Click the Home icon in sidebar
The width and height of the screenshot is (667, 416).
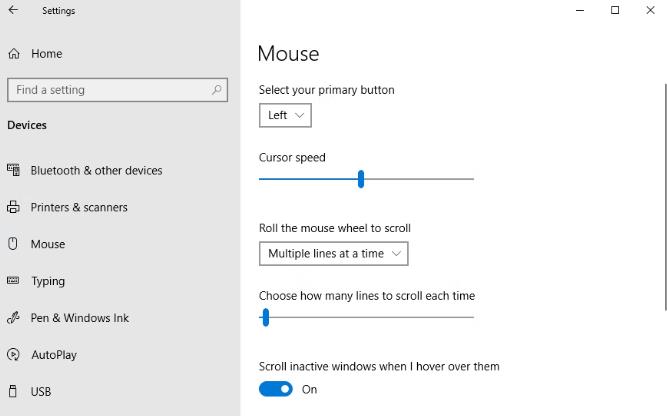[x=13, y=53]
